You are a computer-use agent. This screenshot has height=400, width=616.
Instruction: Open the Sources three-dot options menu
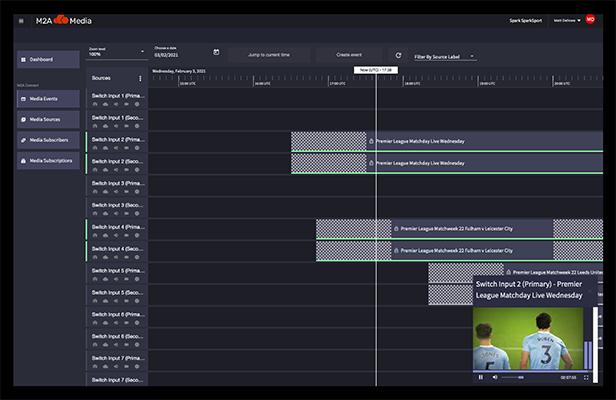pyautogui.click(x=140, y=78)
